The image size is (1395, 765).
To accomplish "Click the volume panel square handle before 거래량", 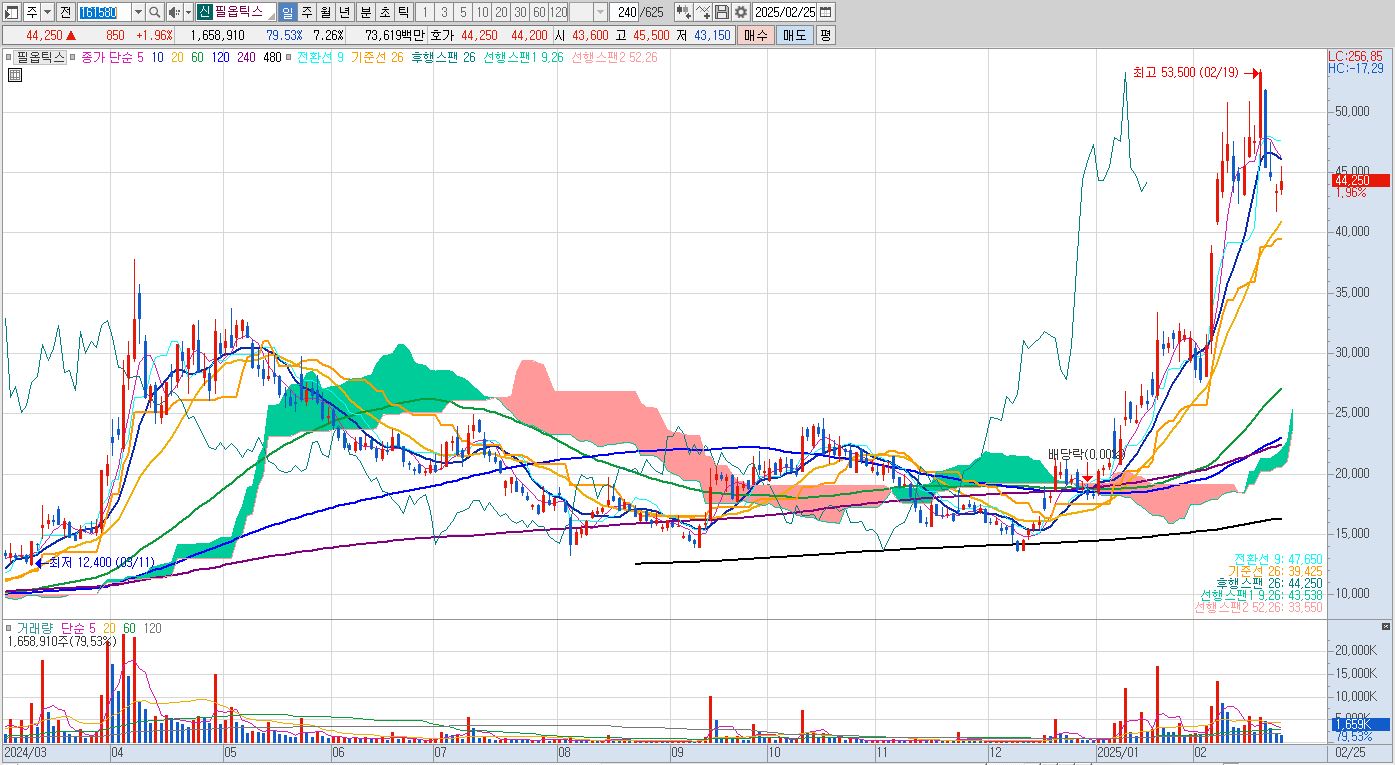I will pos(9,628).
